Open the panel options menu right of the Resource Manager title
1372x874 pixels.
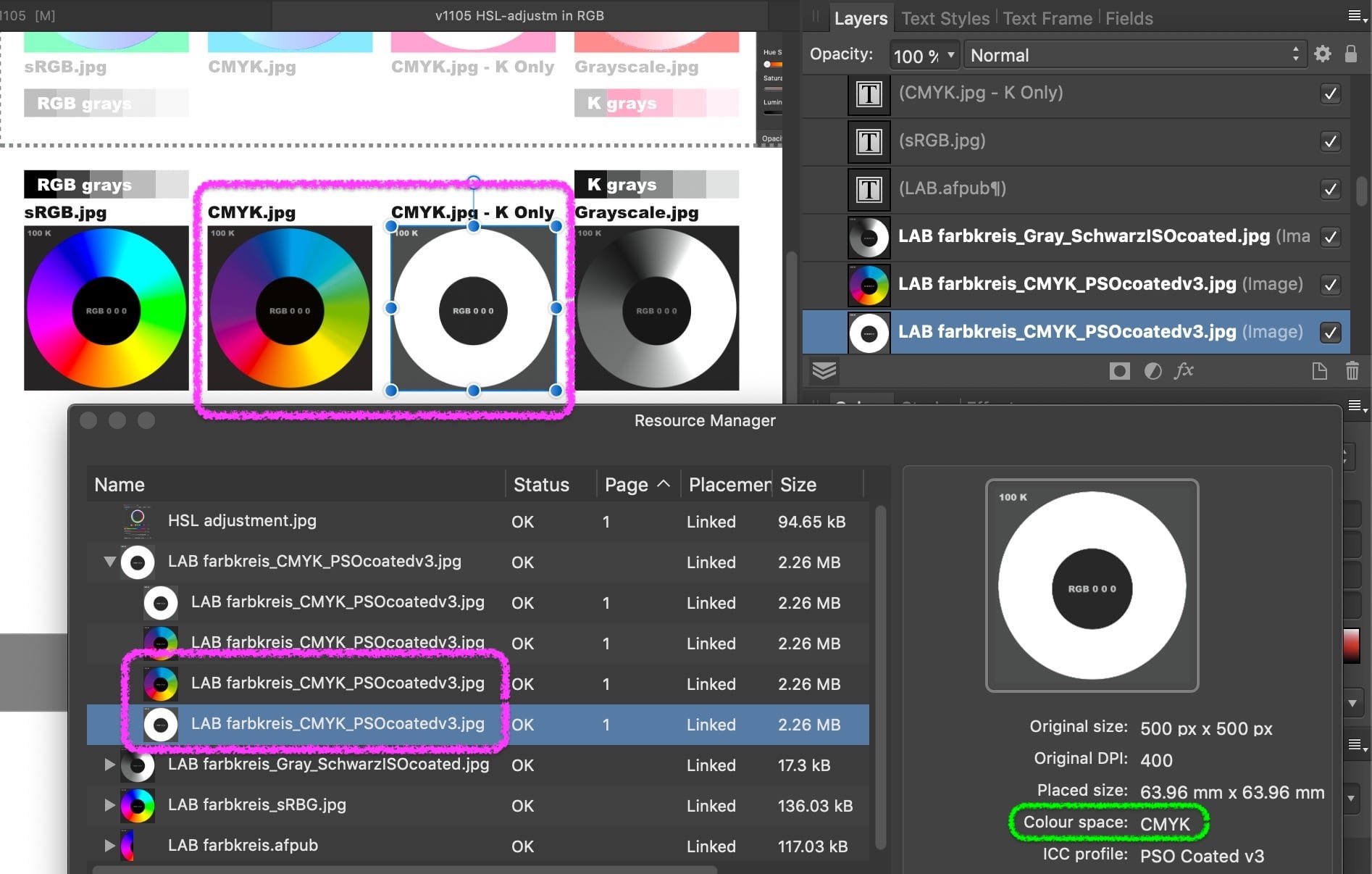[1357, 406]
